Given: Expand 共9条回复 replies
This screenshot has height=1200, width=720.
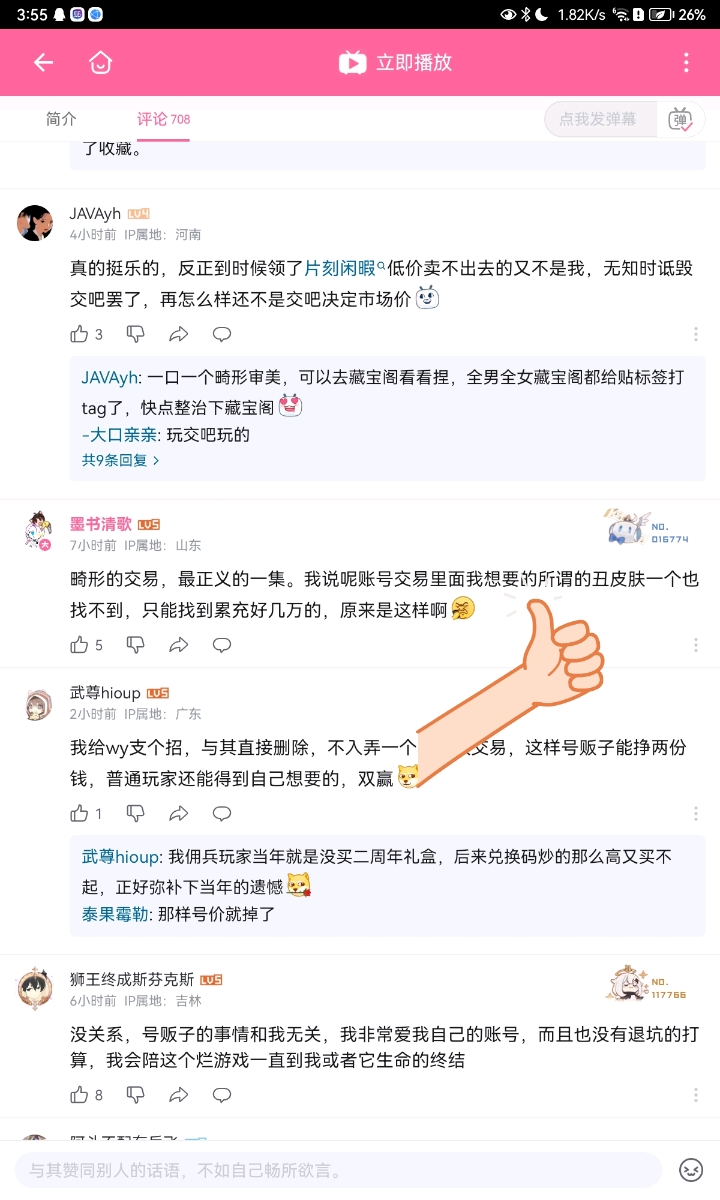Looking at the screenshot, I should pyautogui.click(x=120, y=460).
